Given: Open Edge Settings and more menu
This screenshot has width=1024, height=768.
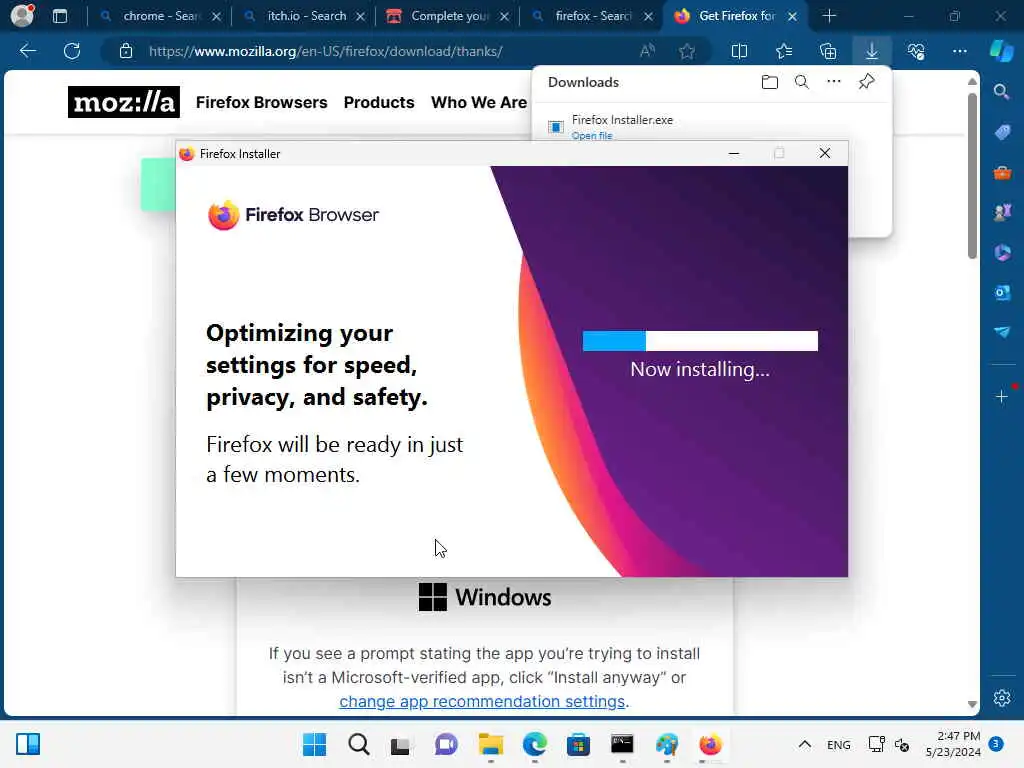Looking at the screenshot, I should (959, 51).
